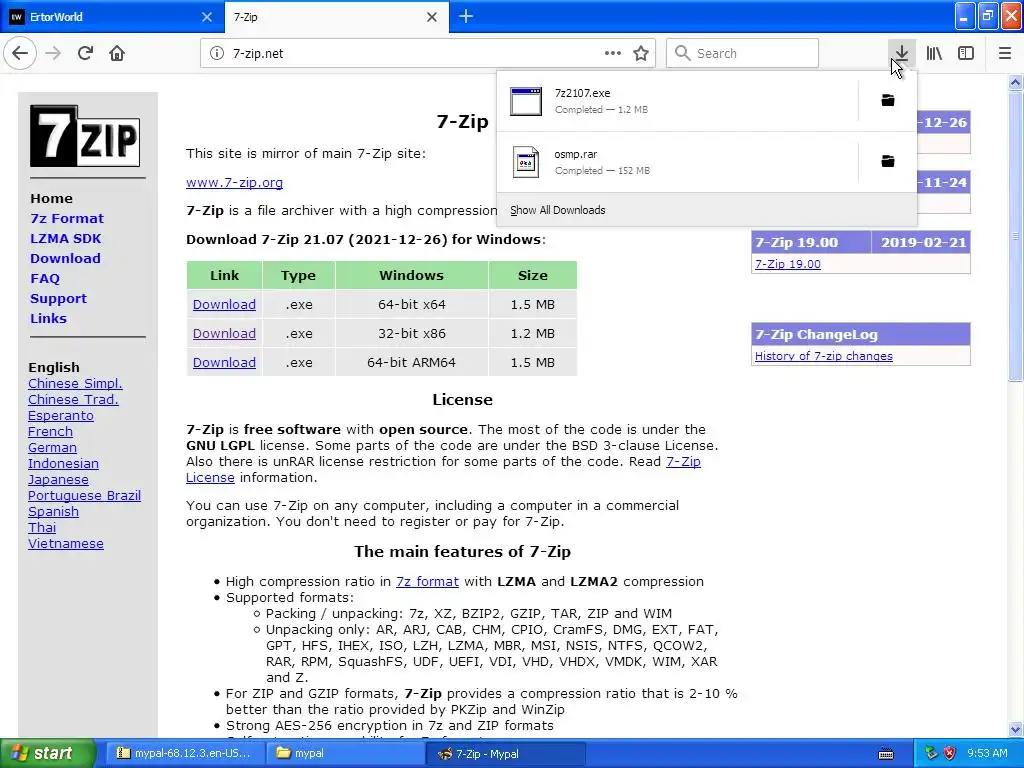The width and height of the screenshot is (1024, 768).
Task: Switch language to Portuguese Brazil
Action: (84, 495)
